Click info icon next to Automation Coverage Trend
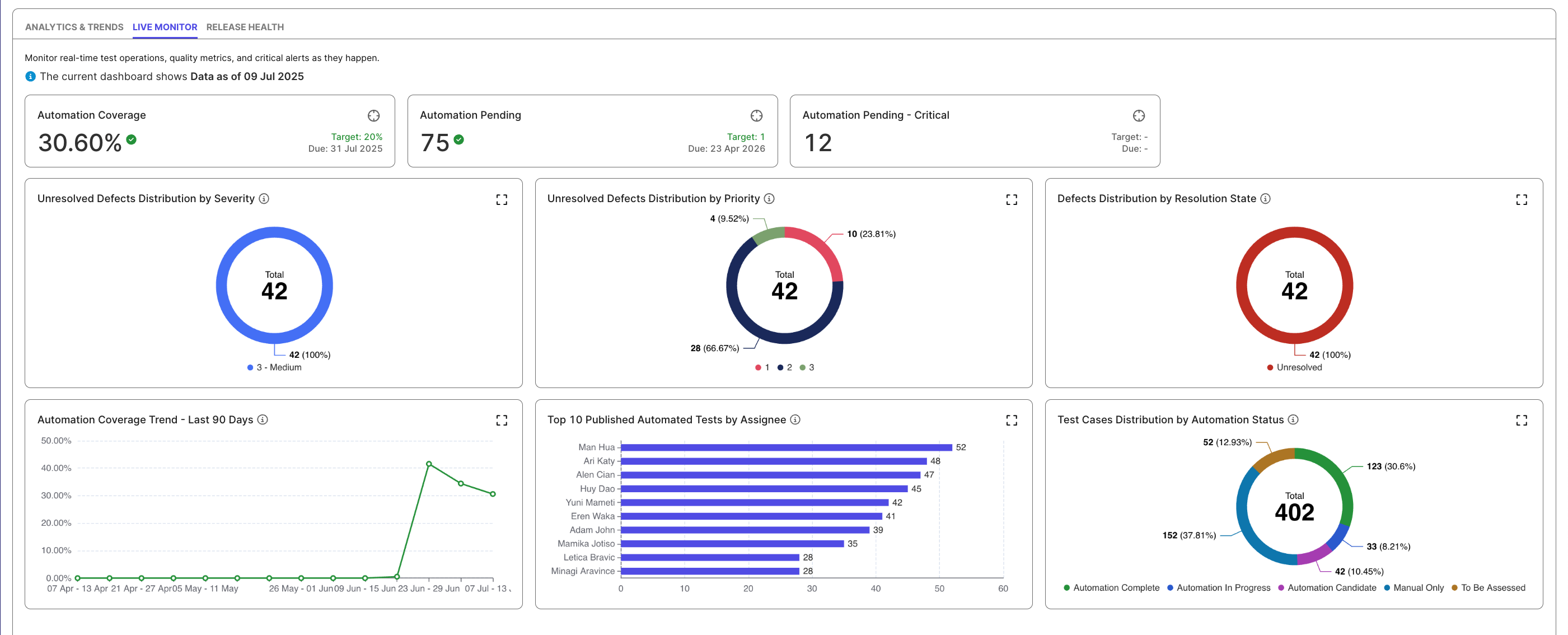1568x635 pixels. click(263, 419)
